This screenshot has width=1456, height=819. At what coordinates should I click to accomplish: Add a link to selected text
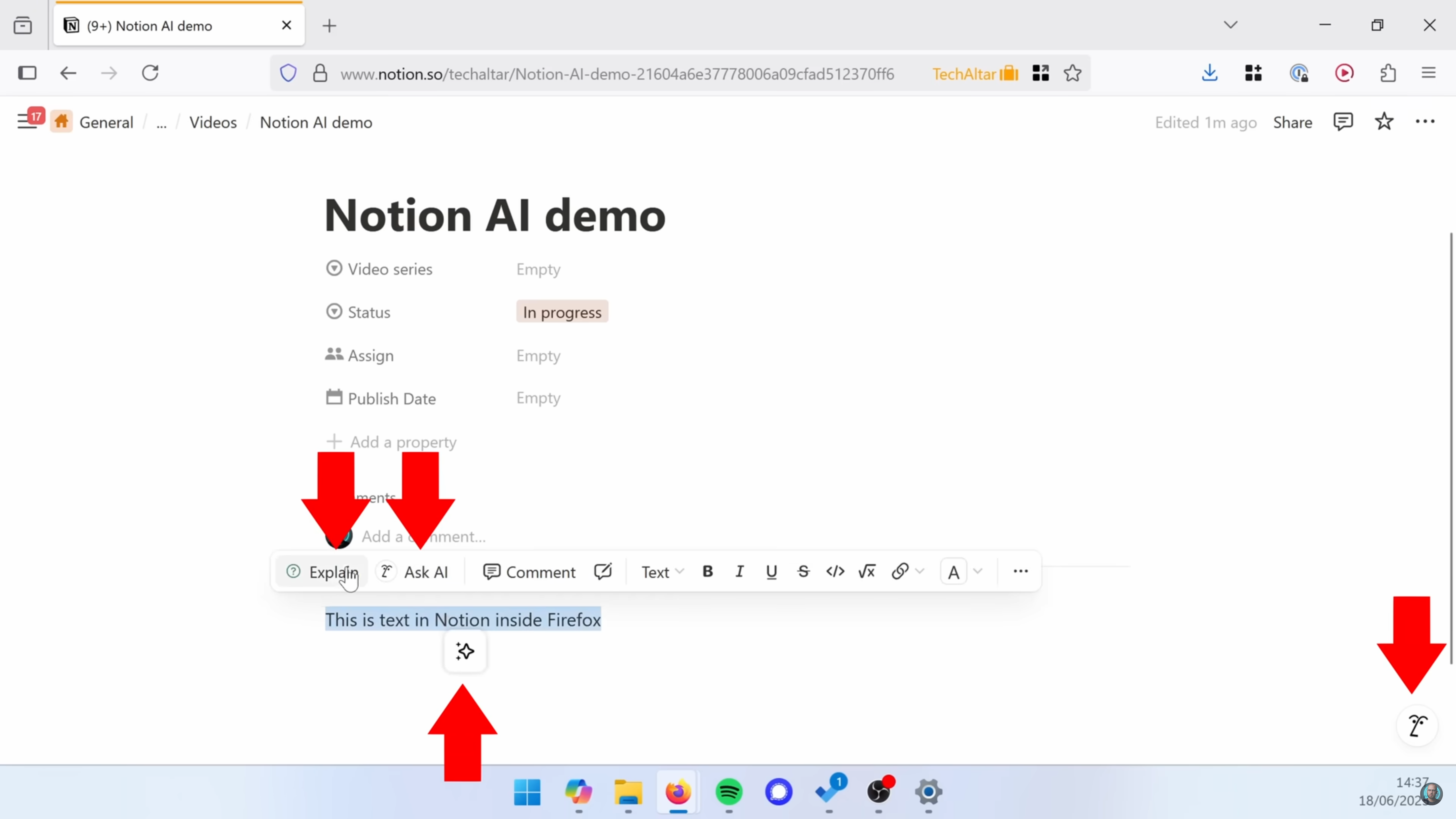(x=900, y=571)
